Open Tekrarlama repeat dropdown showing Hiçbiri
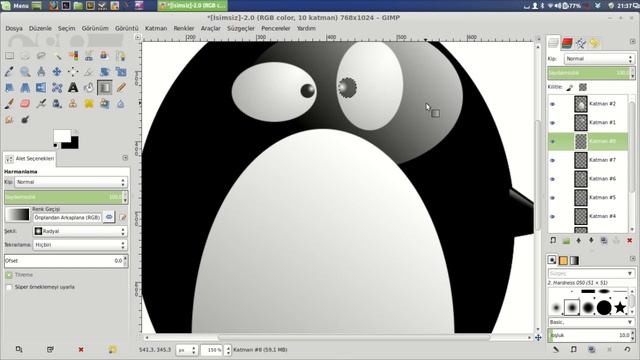Image resolution: width=640 pixels, height=360 pixels. 80,245
